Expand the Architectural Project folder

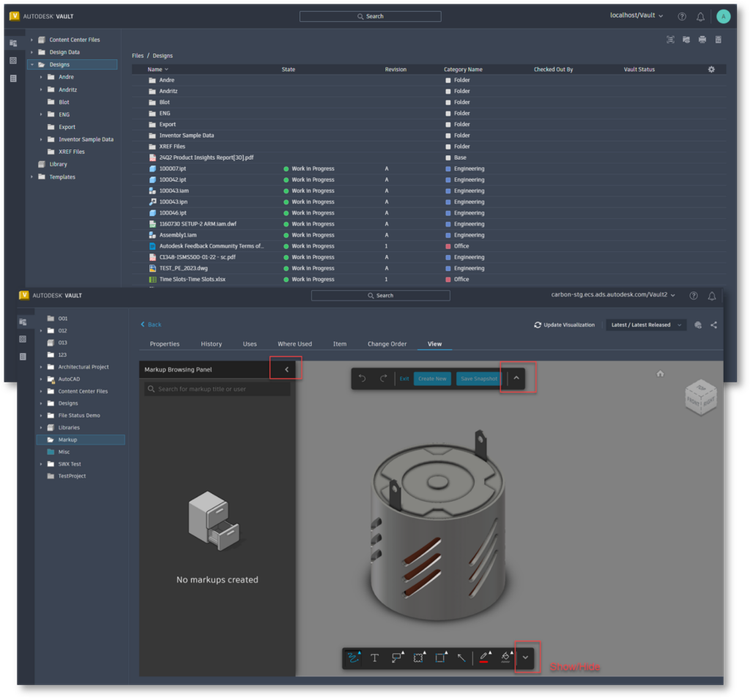(41, 367)
